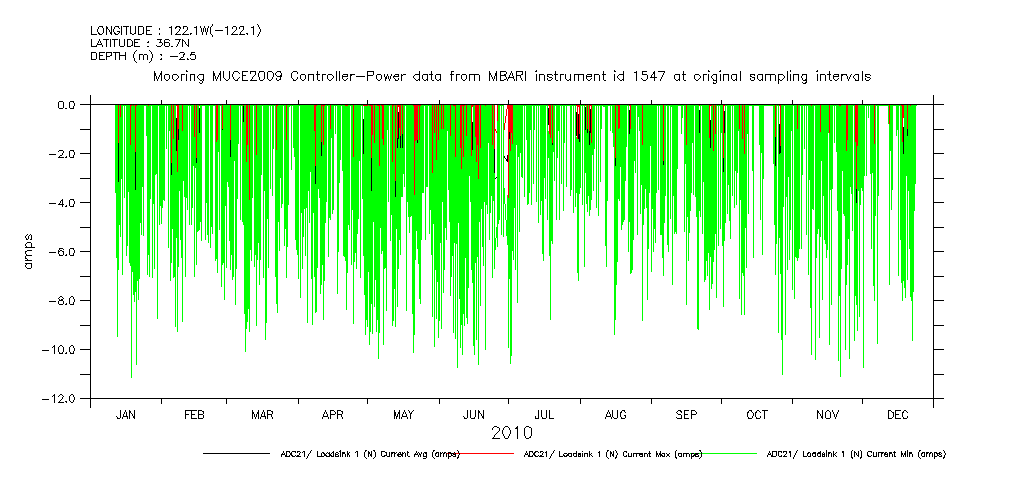Viewport: 1009px width, 504px height.
Task: Click the 0.0 tick value on y-axis
Action: [x=66, y=104]
